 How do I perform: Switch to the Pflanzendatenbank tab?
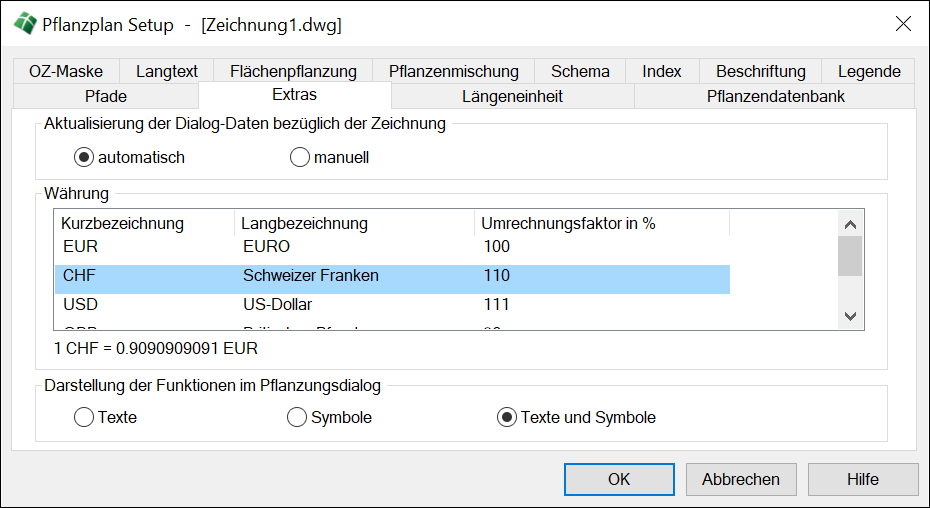[x=775, y=96]
